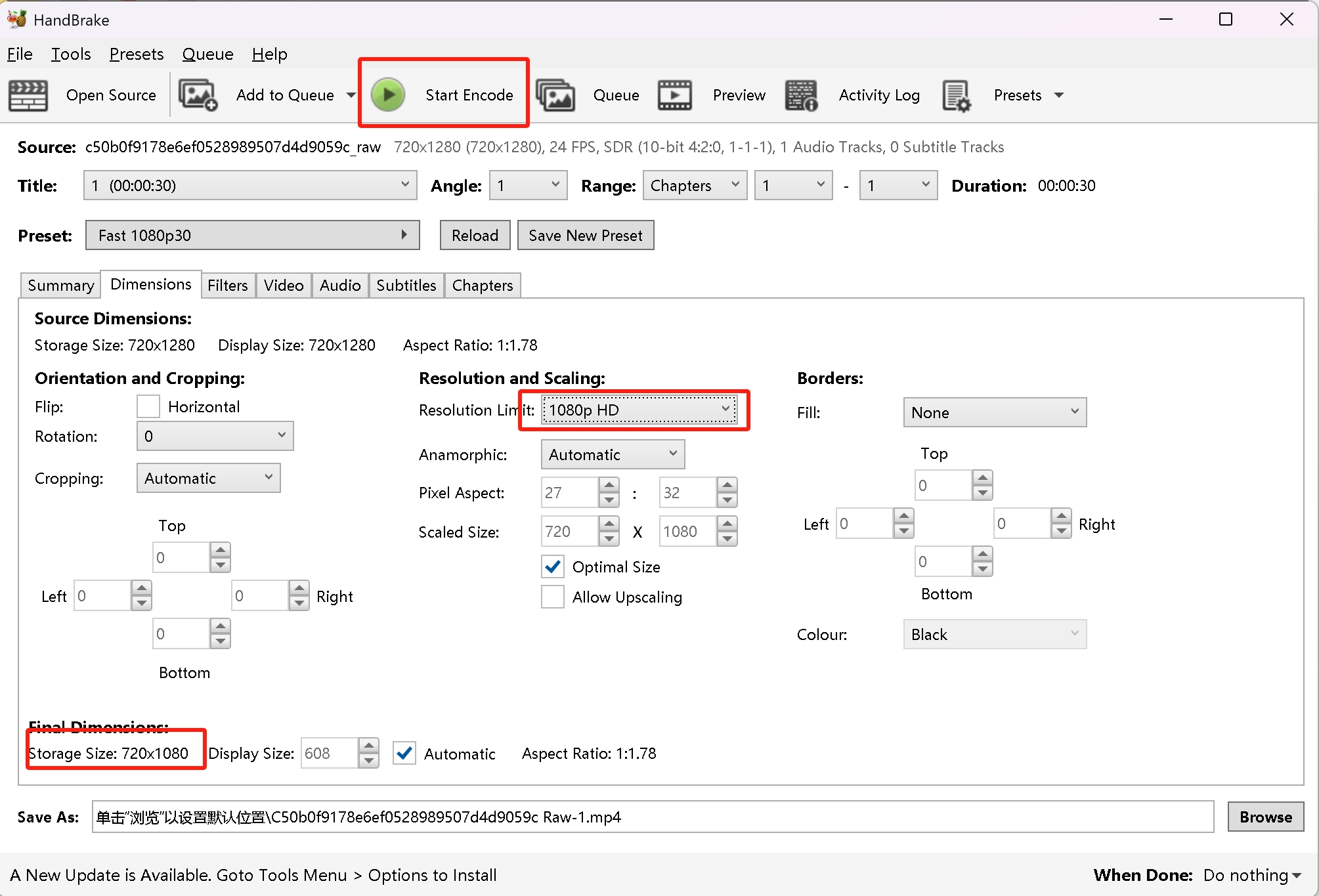Click the Save As file path field

point(653,817)
